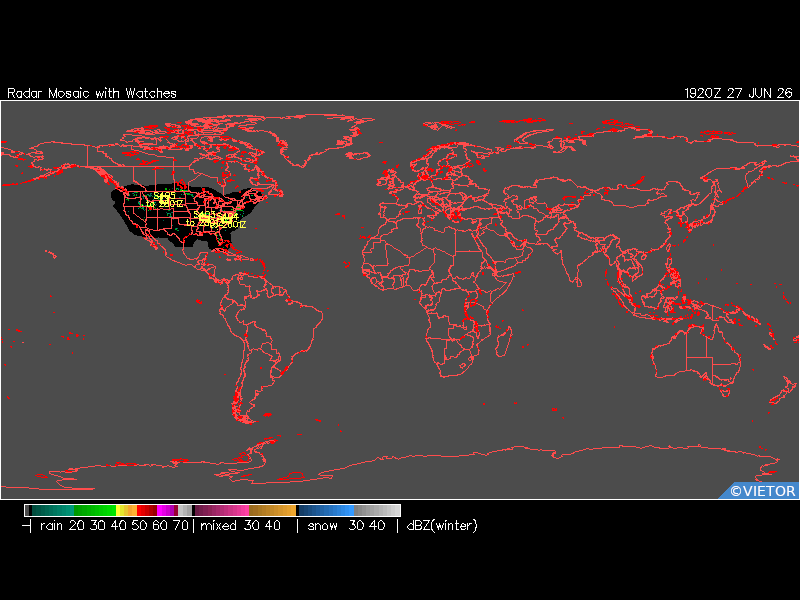Click the 'dBZ(winter)' legend unit label
The width and height of the screenshot is (800, 600).
442,526
